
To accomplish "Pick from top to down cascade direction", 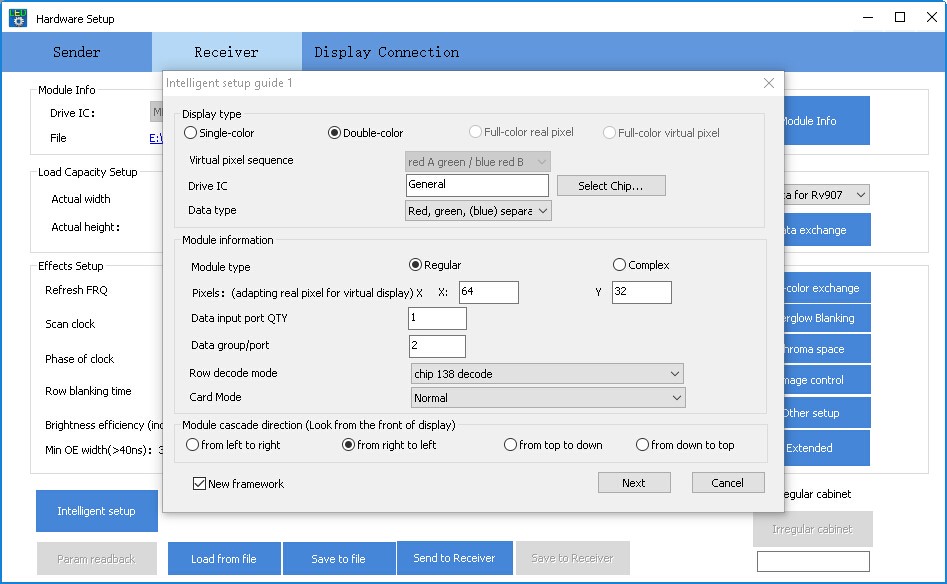I will pos(510,445).
